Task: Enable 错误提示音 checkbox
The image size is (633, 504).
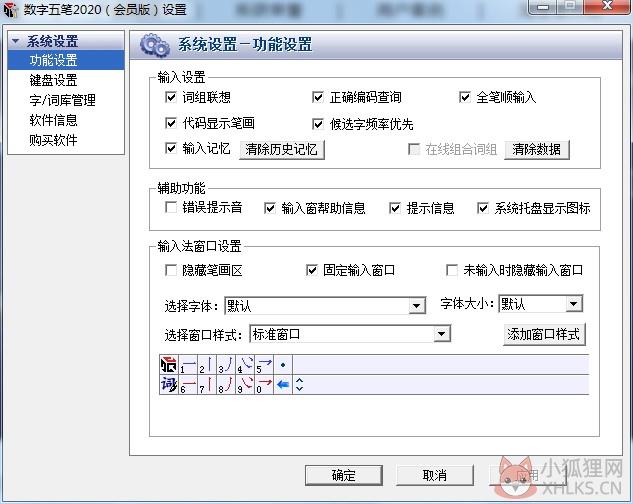Action: coord(171,208)
